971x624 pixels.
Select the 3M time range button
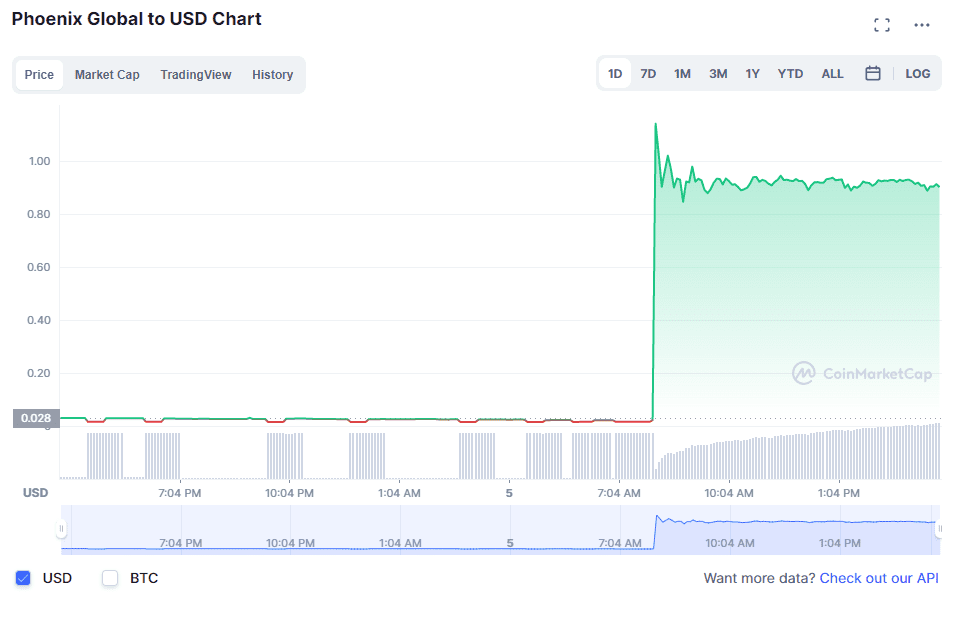[x=718, y=73]
